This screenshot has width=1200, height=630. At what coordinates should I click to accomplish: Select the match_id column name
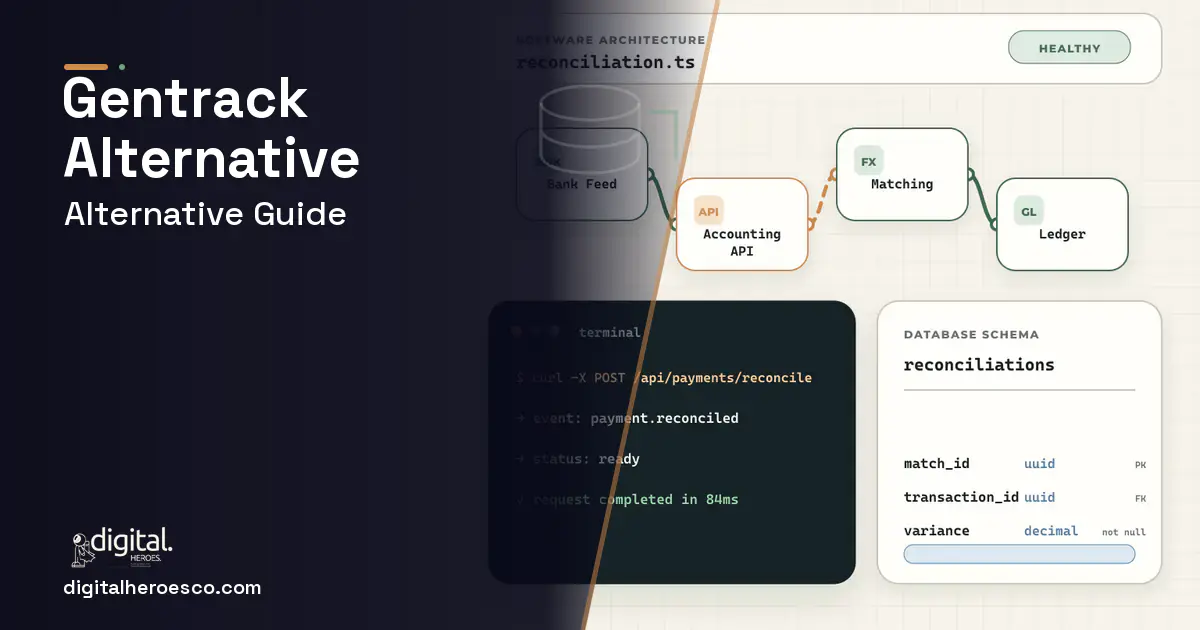pos(936,464)
